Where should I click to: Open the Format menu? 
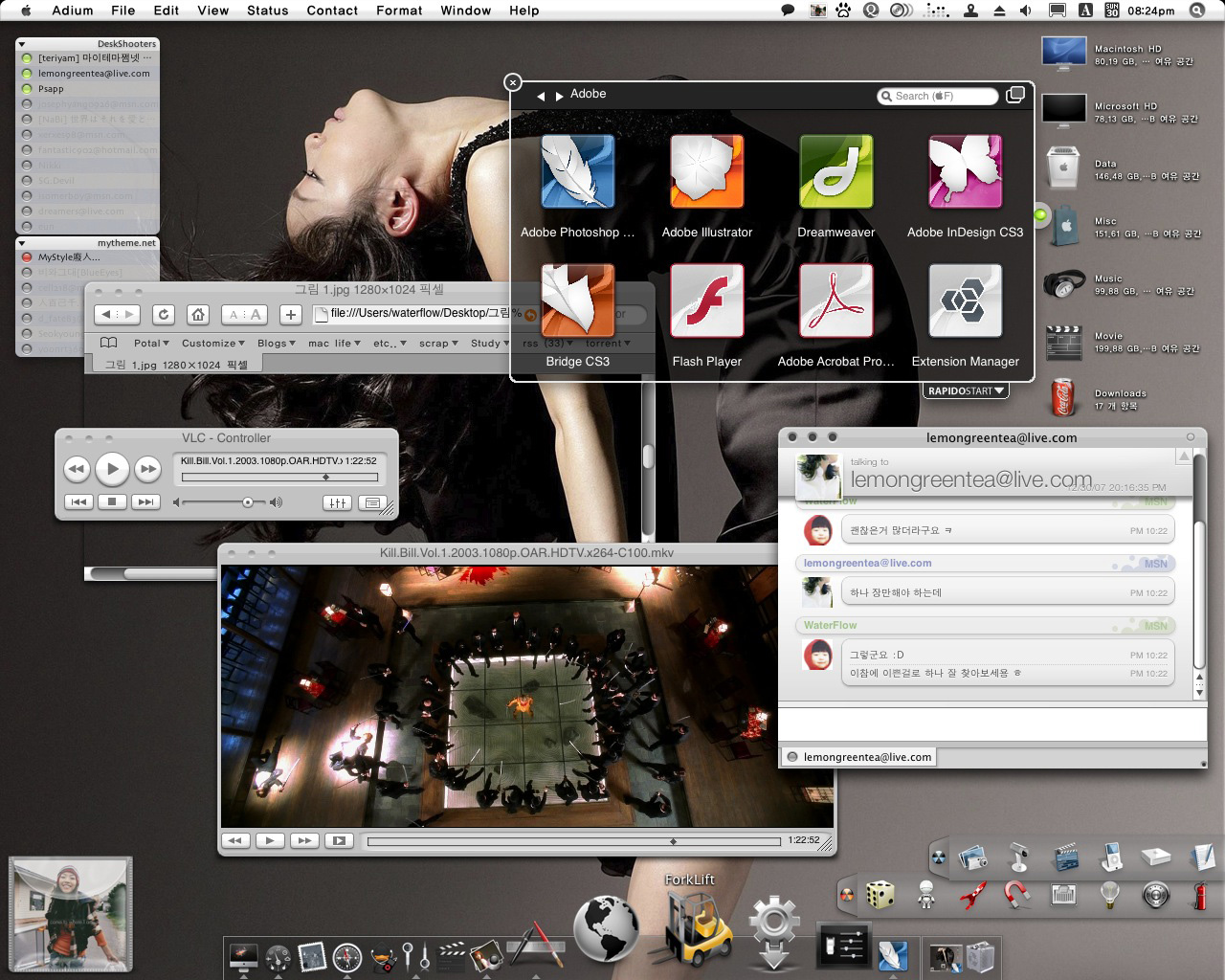pyautogui.click(x=399, y=11)
